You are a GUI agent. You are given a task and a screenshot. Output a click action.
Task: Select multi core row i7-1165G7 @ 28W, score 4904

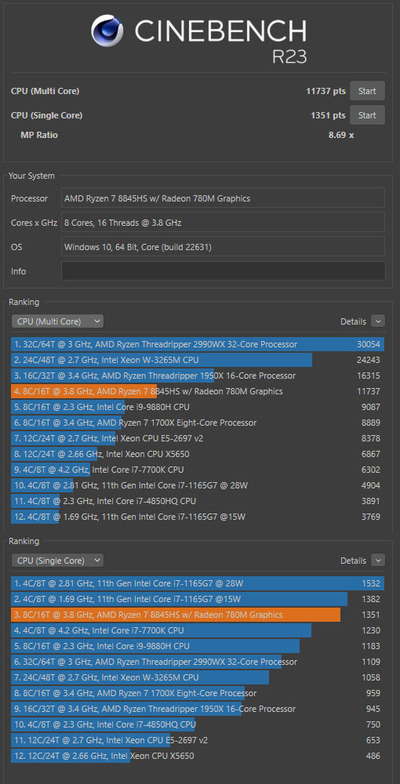(198, 485)
